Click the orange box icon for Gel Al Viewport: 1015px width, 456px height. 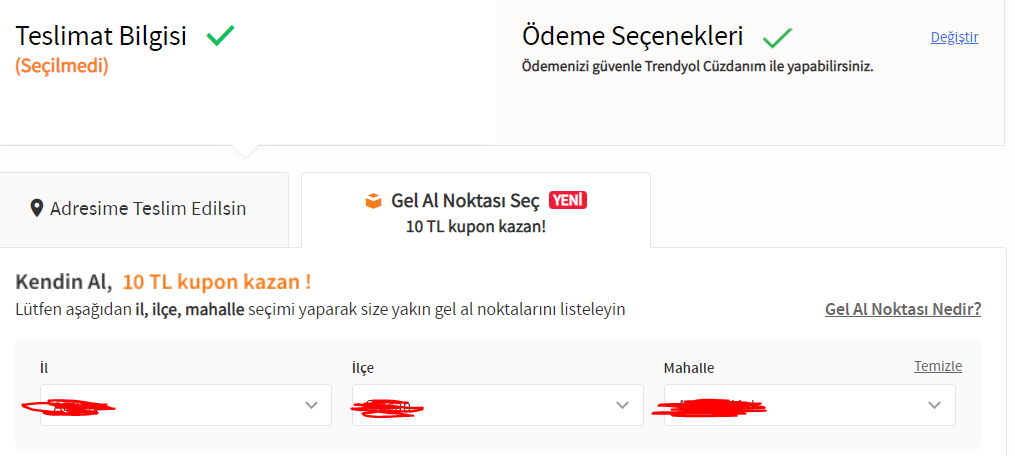pyautogui.click(x=374, y=201)
